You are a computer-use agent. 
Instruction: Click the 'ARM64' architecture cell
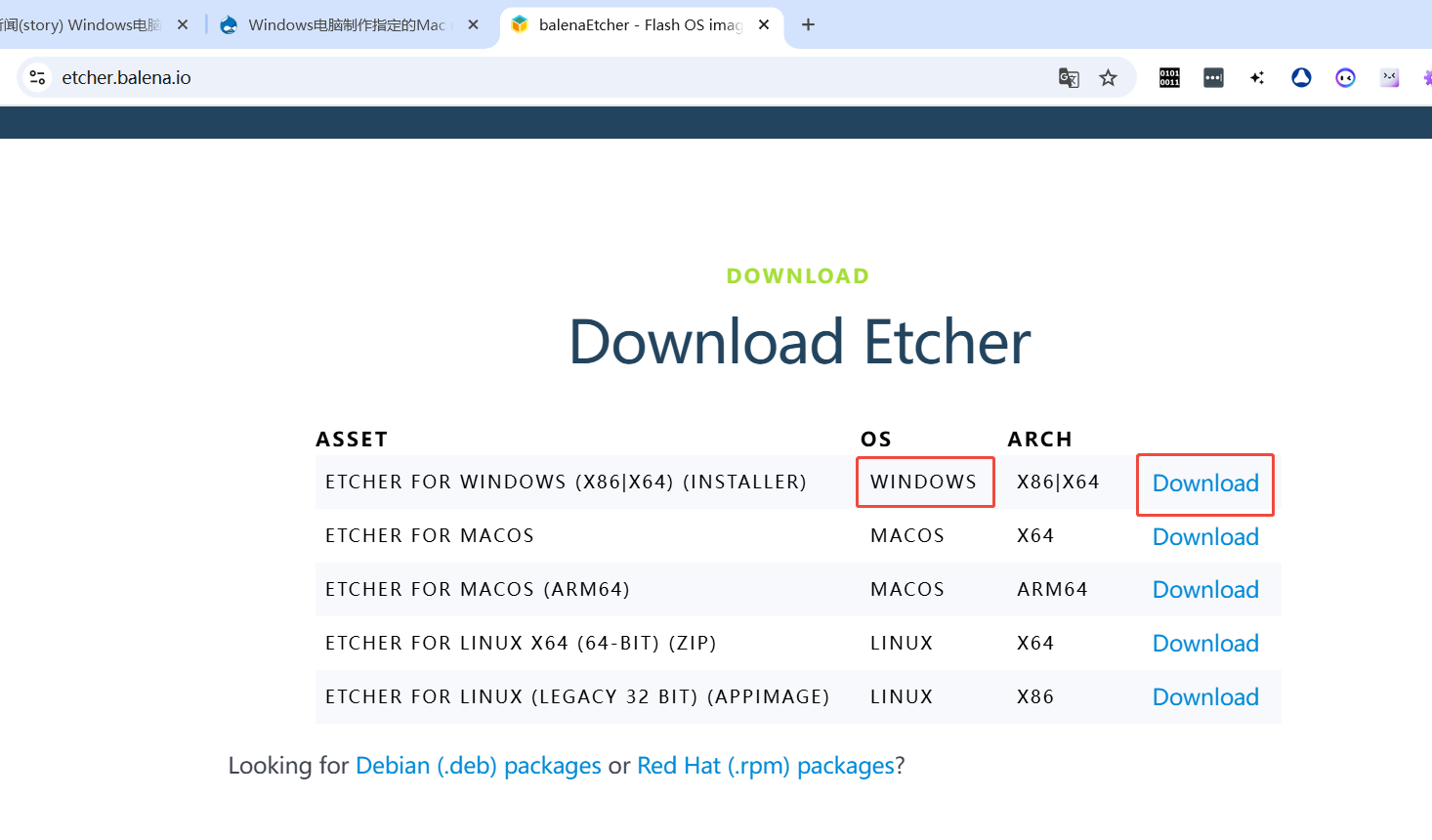[1052, 589]
